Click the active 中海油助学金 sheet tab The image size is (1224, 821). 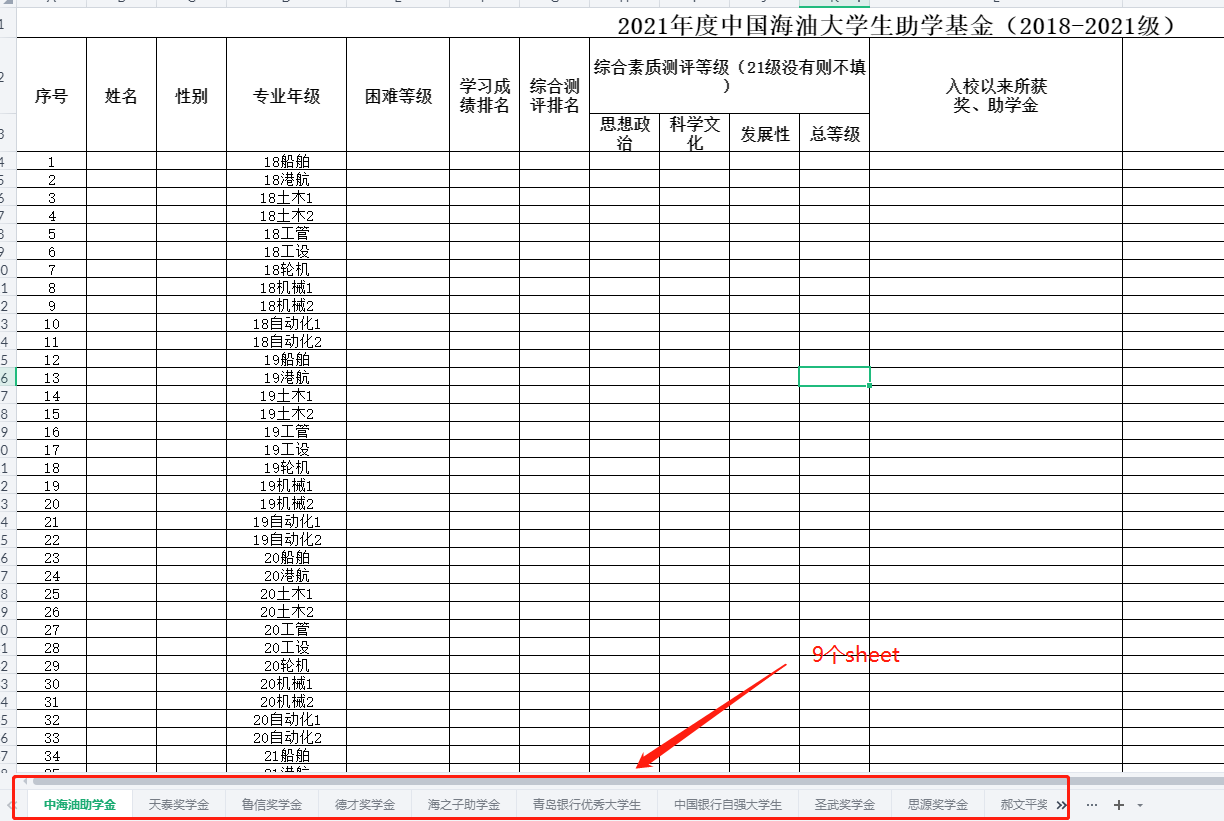click(x=79, y=805)
